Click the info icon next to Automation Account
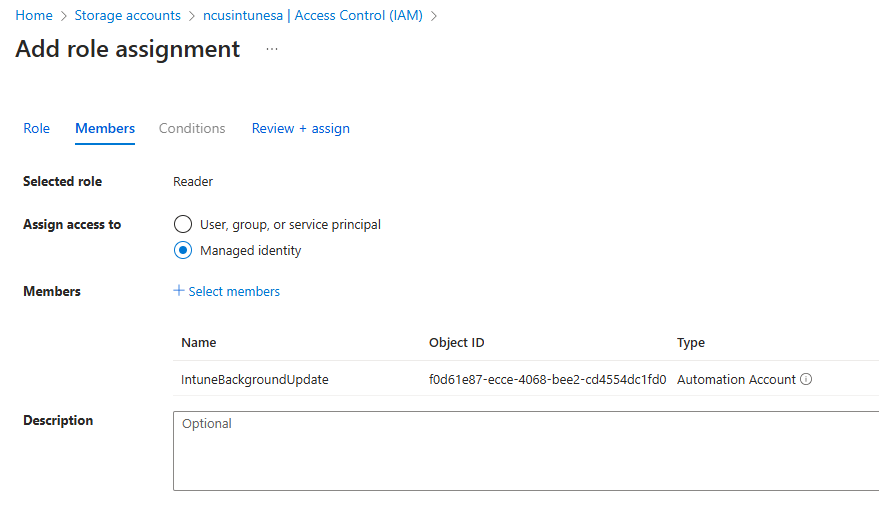This screenshot has height=514, width=879. pyautogui.click(x=806, y=380)
